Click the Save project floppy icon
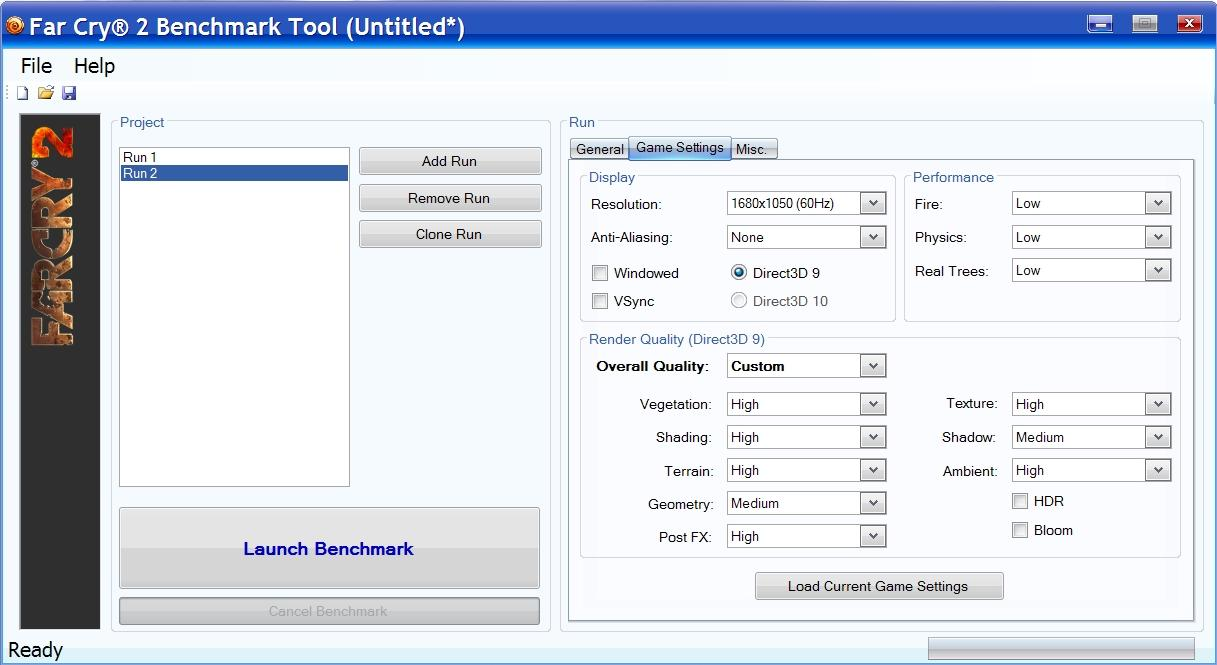 point(69,93)
